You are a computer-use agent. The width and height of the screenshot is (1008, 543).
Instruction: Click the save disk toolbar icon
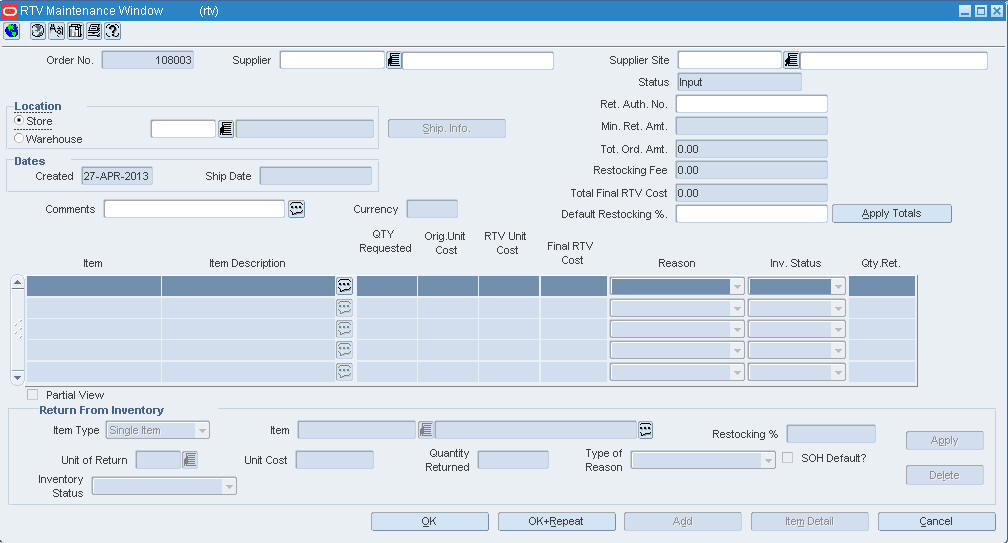75,31
